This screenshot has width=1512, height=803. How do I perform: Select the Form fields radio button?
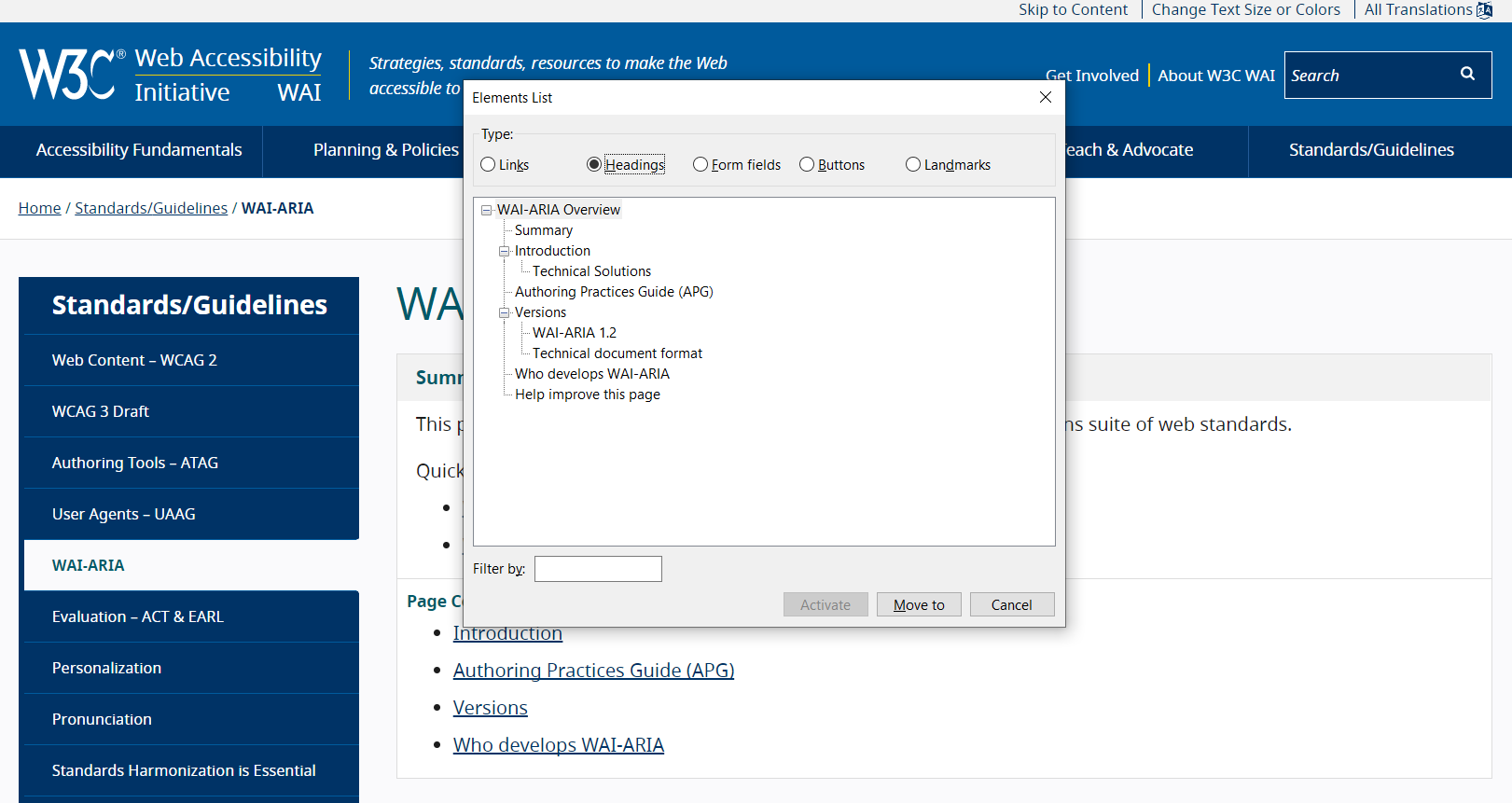tap(701, 165)
